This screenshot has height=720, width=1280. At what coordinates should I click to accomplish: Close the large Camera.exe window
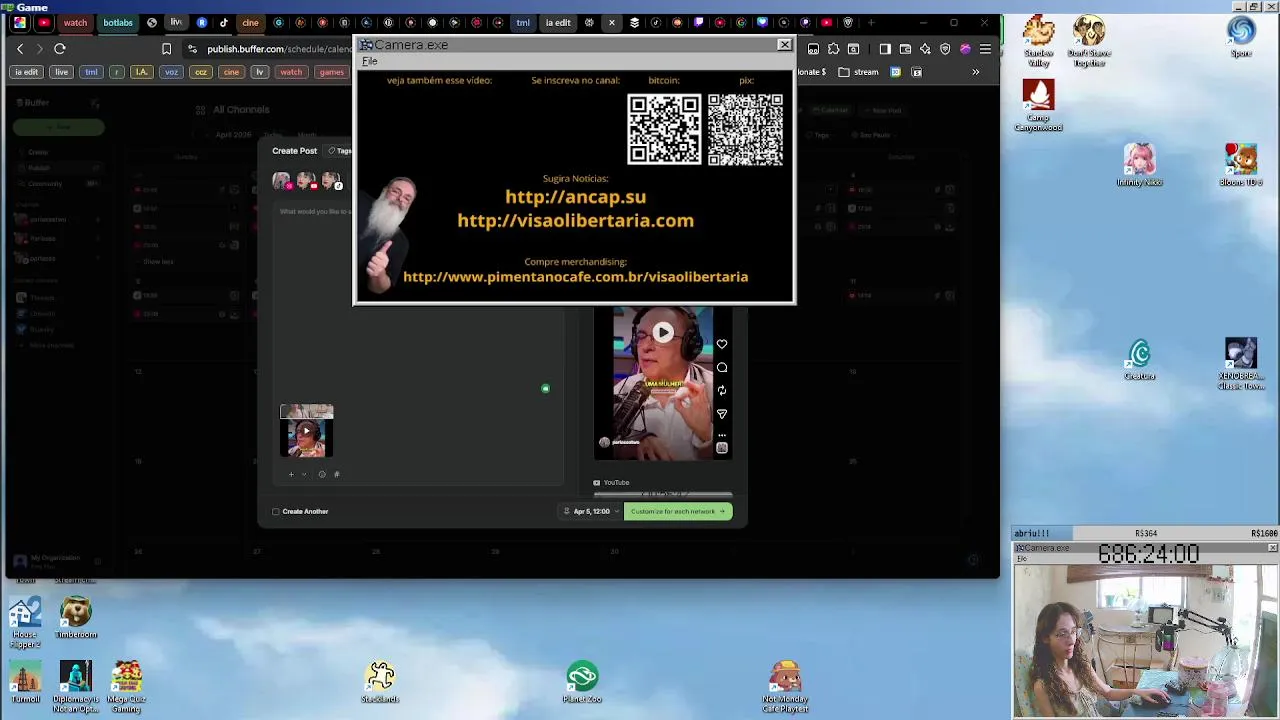(784, 44)
